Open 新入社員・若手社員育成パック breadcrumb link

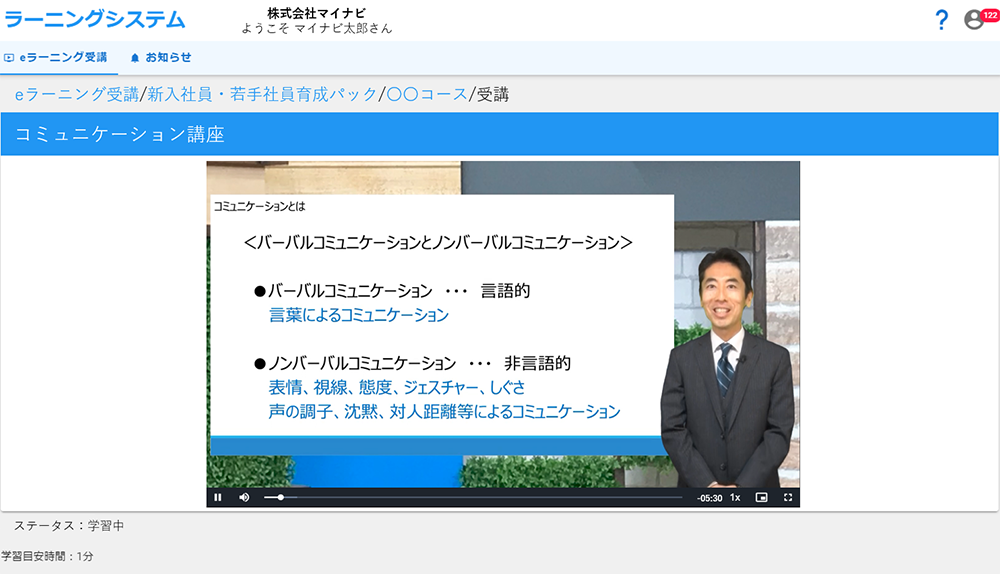tap(262, 94)
